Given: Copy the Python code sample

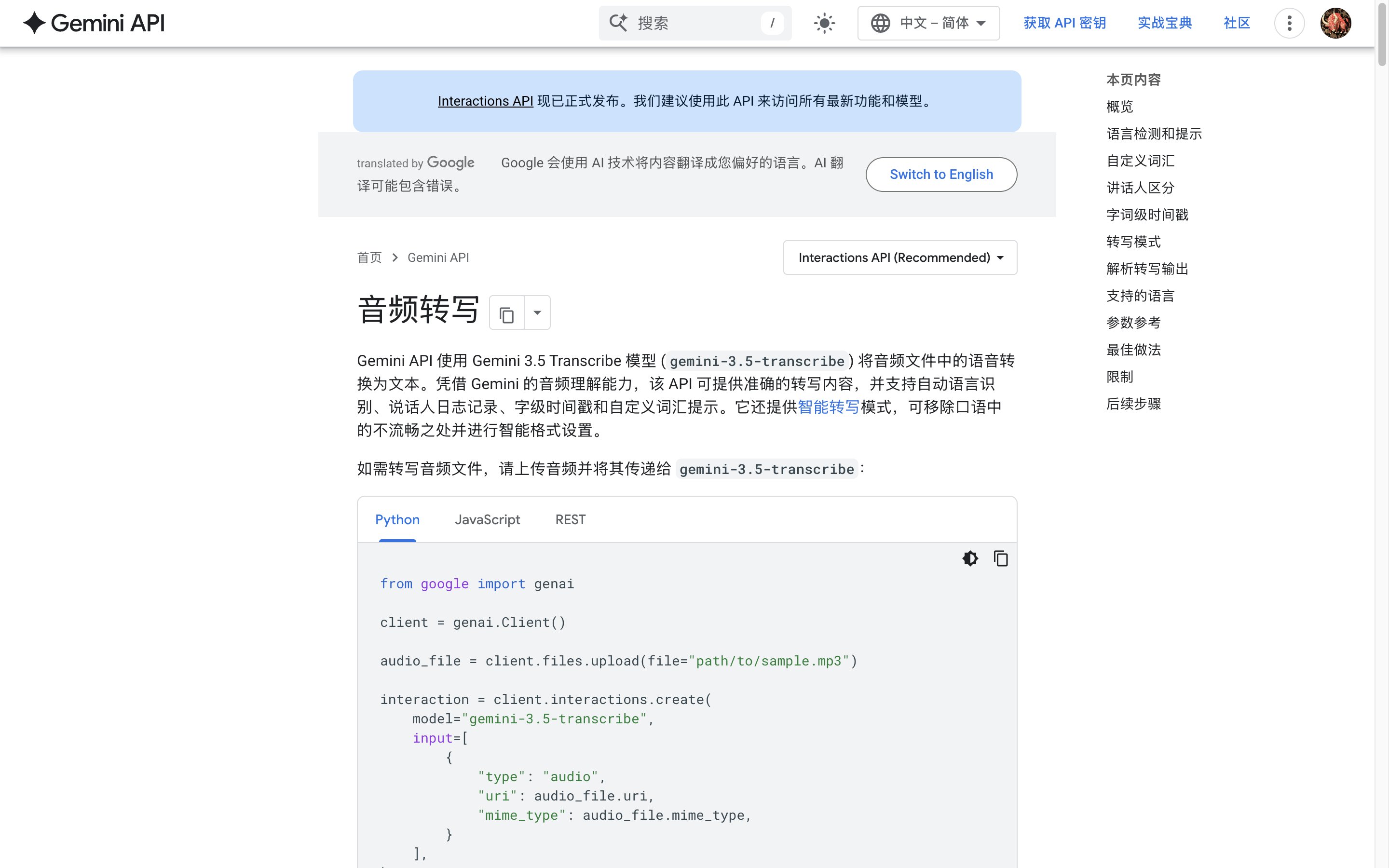Looking at the screenshot, I should point(1000,558).
